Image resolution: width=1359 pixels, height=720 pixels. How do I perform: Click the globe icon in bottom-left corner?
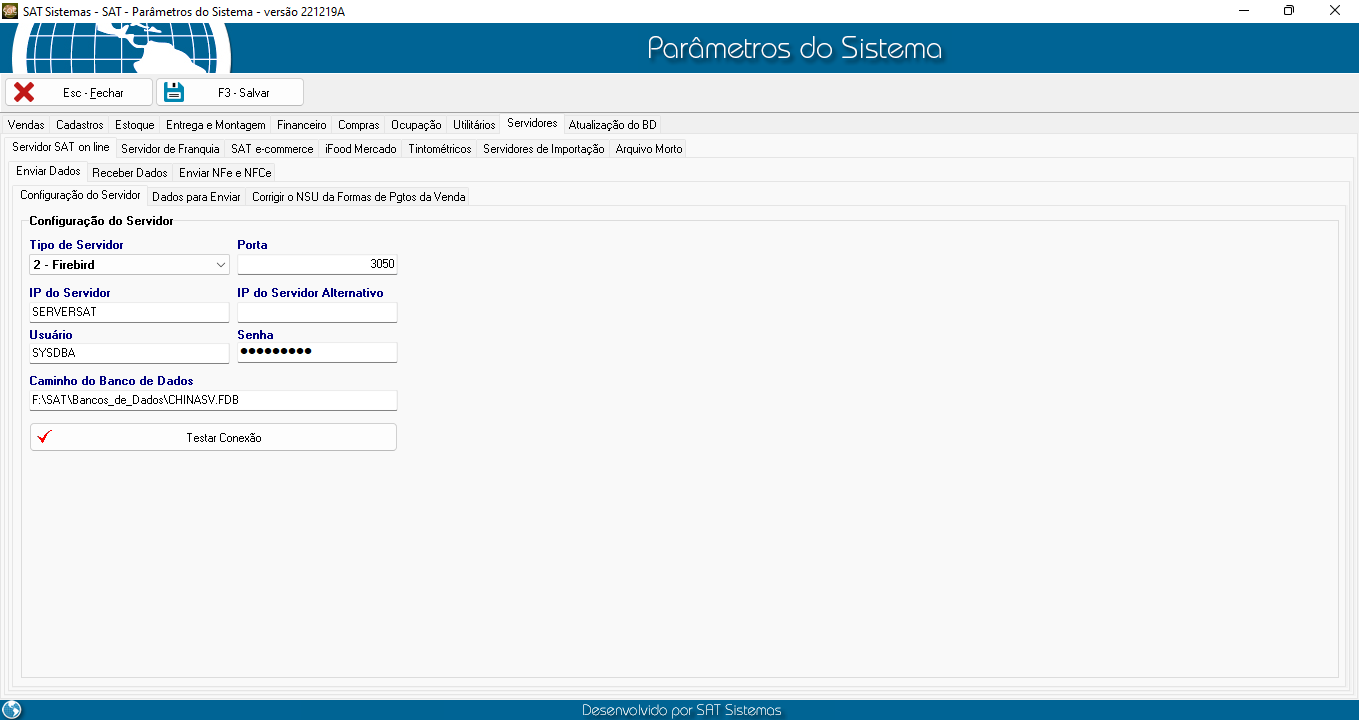point(12,710)
